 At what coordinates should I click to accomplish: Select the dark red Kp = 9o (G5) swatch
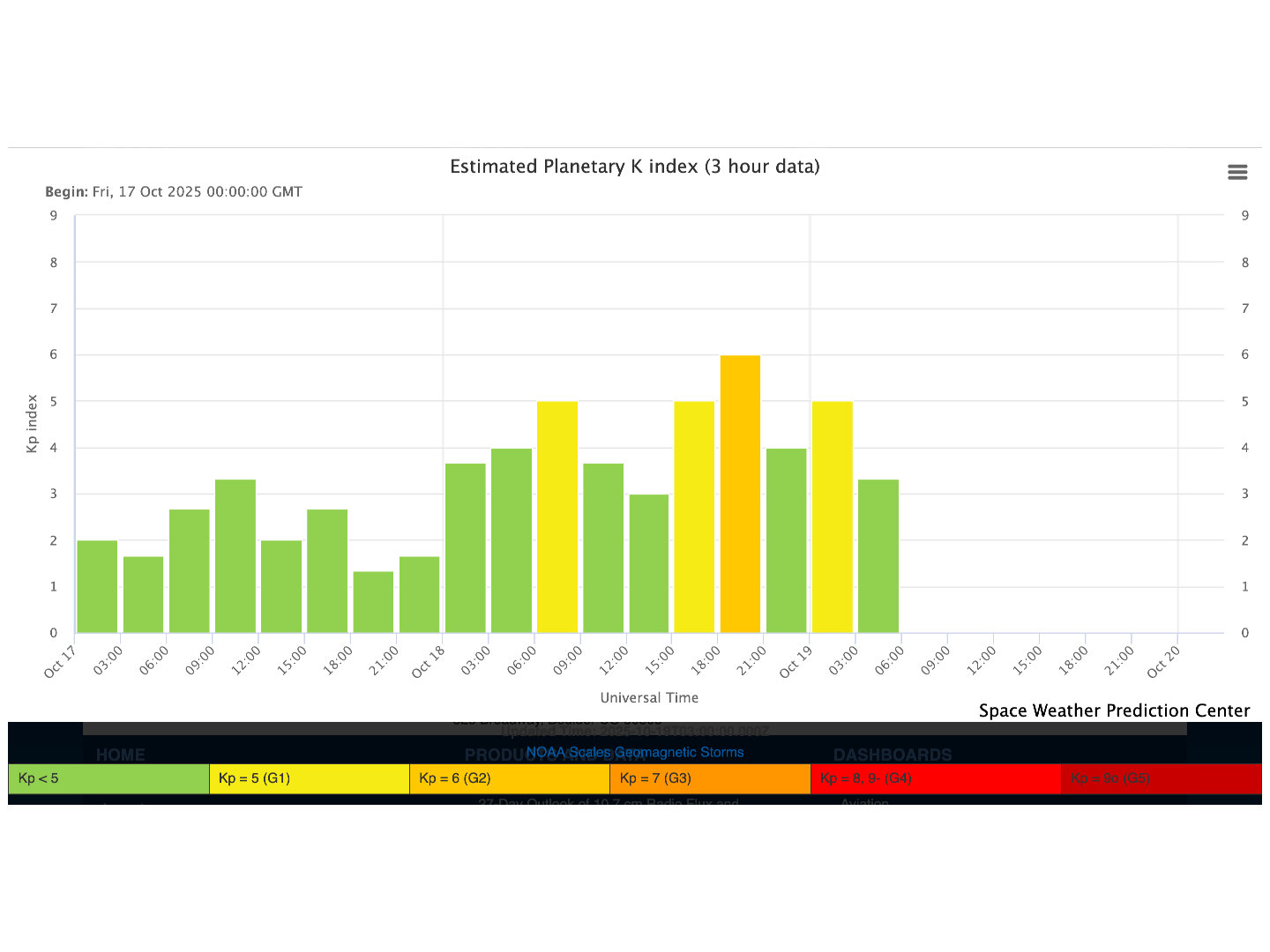pyautogui.click(x=1161, y=778)
